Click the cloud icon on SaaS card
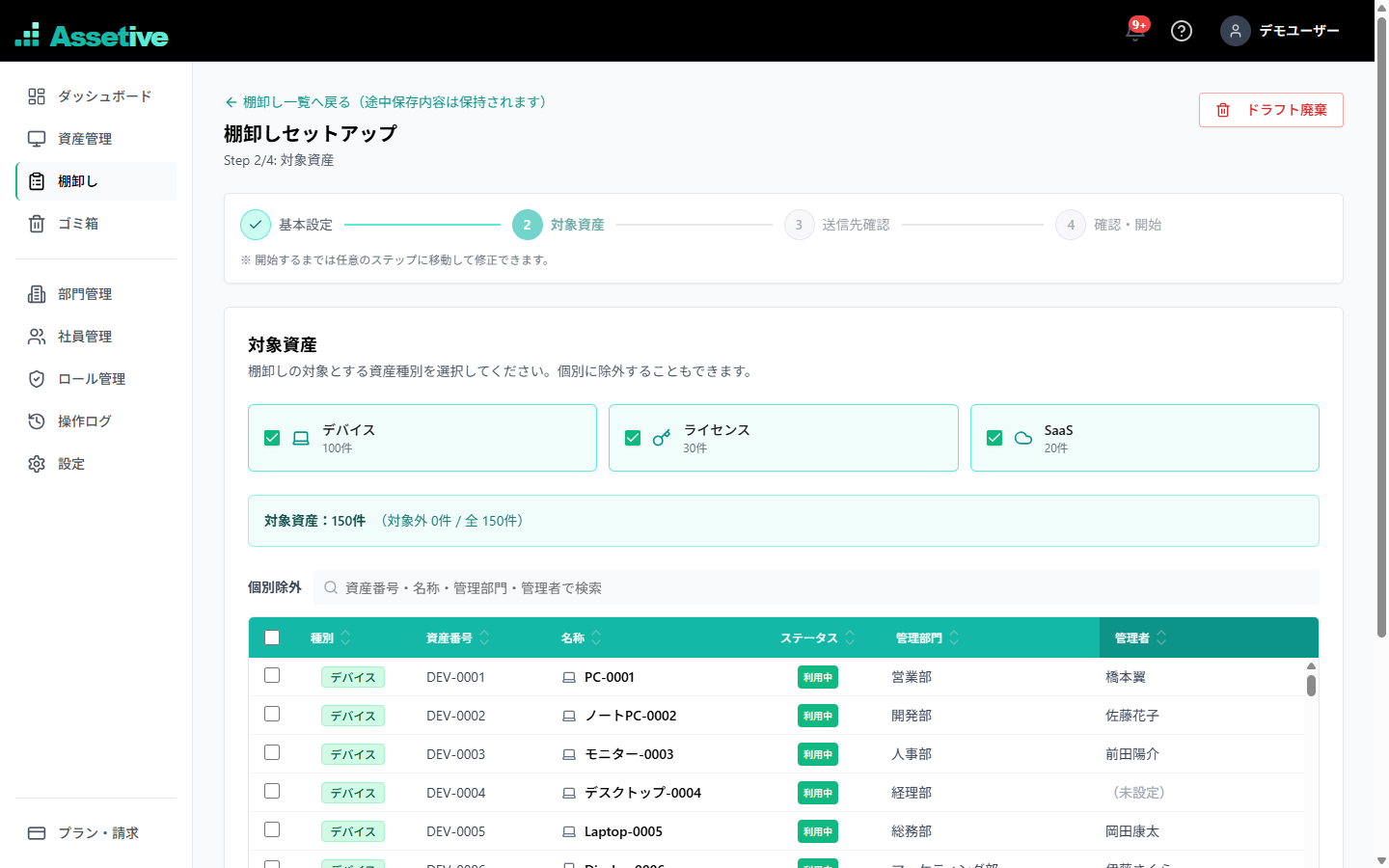Viewport: 1389px width, 868px height. tap(1023, 438)
